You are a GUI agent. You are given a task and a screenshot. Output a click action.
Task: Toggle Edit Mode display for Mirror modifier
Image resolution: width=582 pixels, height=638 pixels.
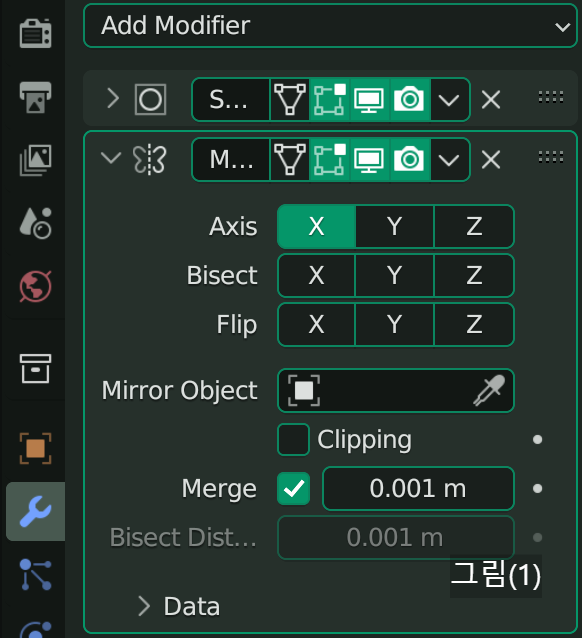[x=330, y=160]
